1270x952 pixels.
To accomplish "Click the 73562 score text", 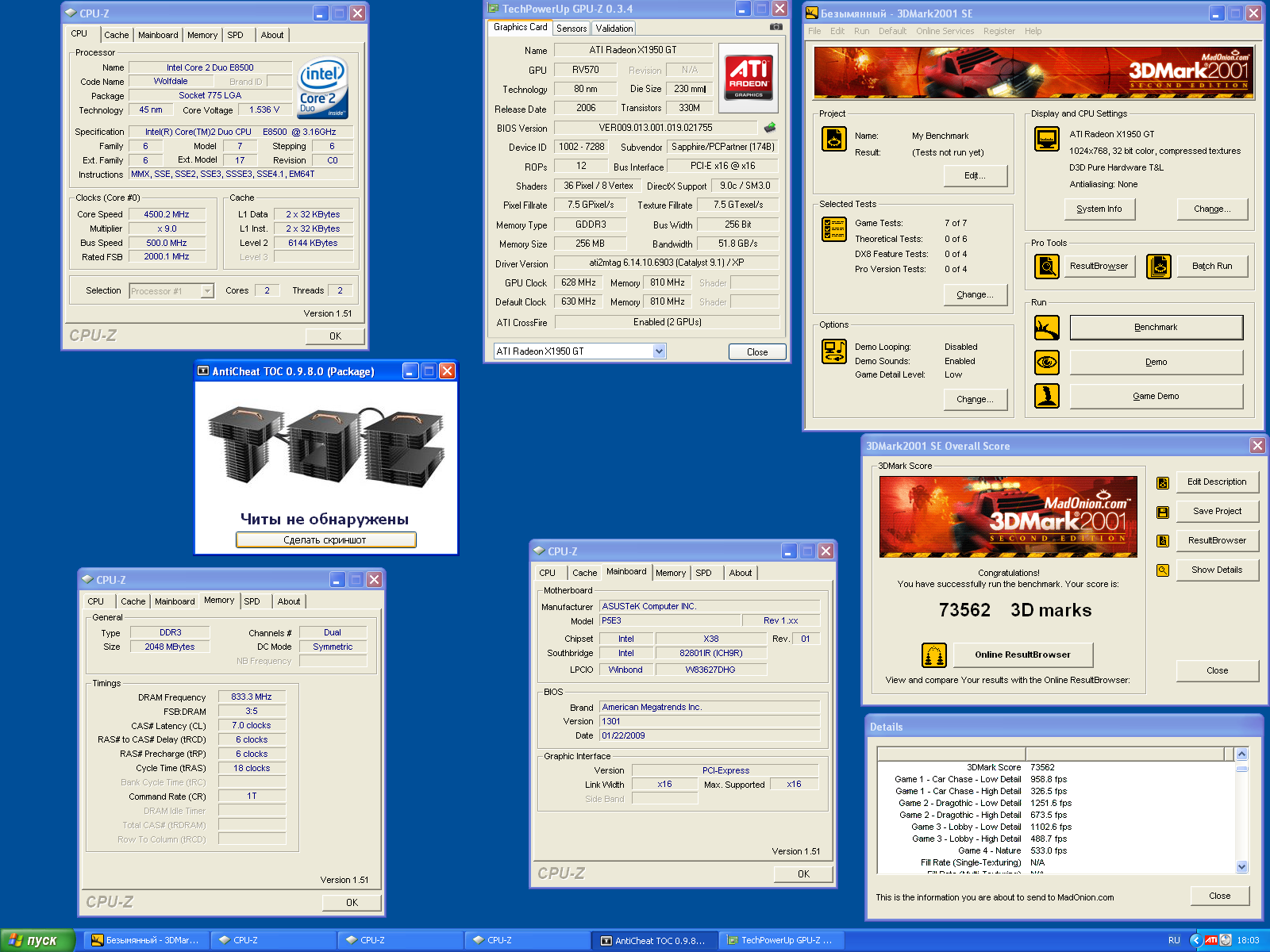I will (x=964, y=610).
